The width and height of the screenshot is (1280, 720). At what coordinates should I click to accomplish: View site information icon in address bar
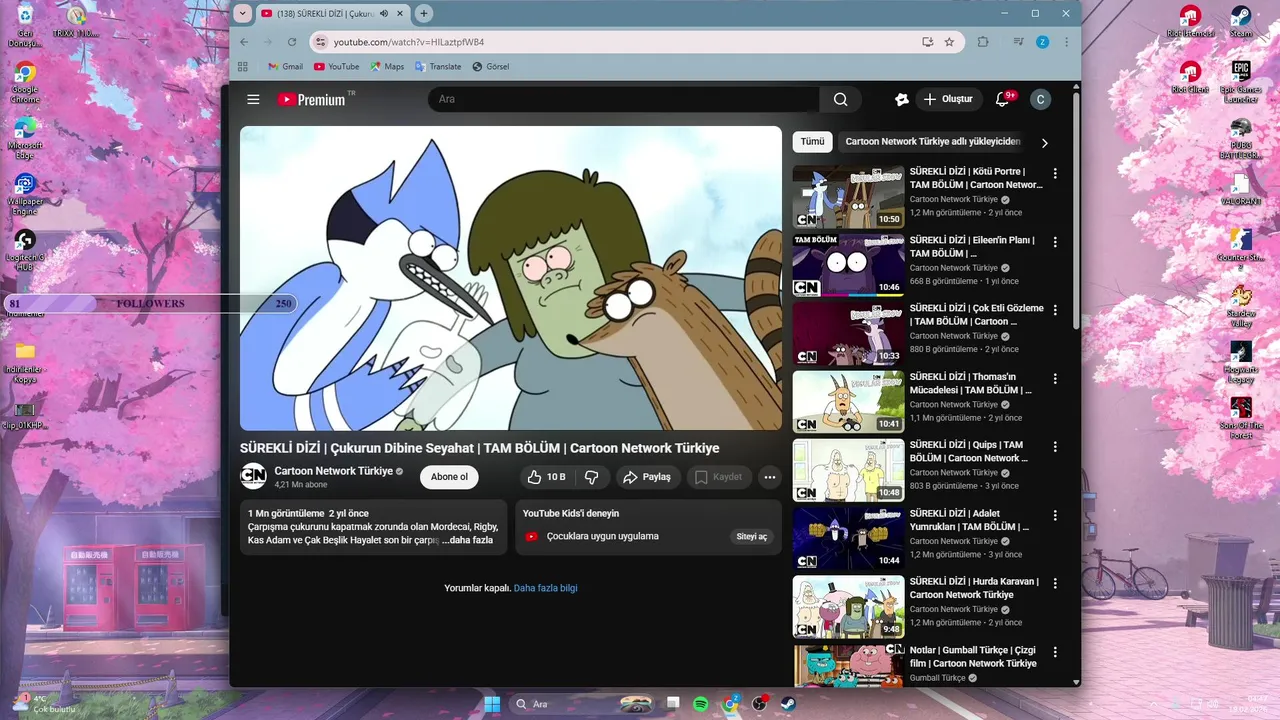coord(320,42)
